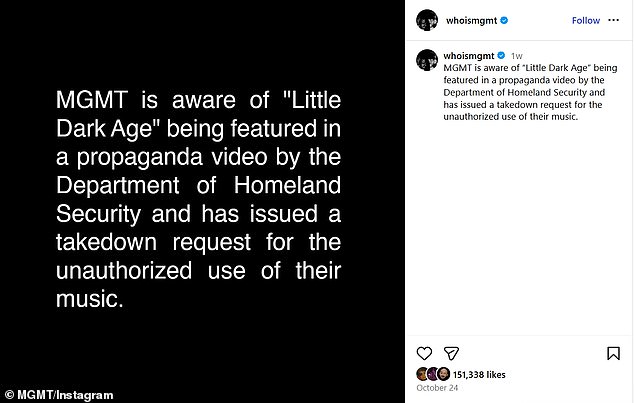The width and height of the screenshot is (634, 403).
Task: Save the post with the bookmark icon
Action: [612, 353]
